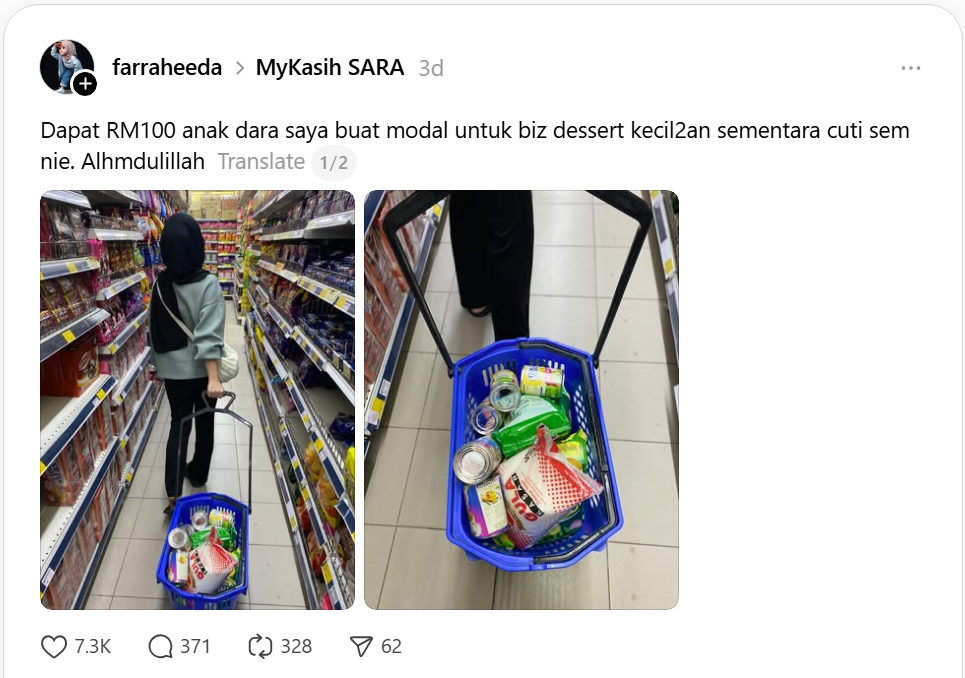Screen dimensions: 965x678
Task: Share post with the paper plane icon
Action: point(361,647)
